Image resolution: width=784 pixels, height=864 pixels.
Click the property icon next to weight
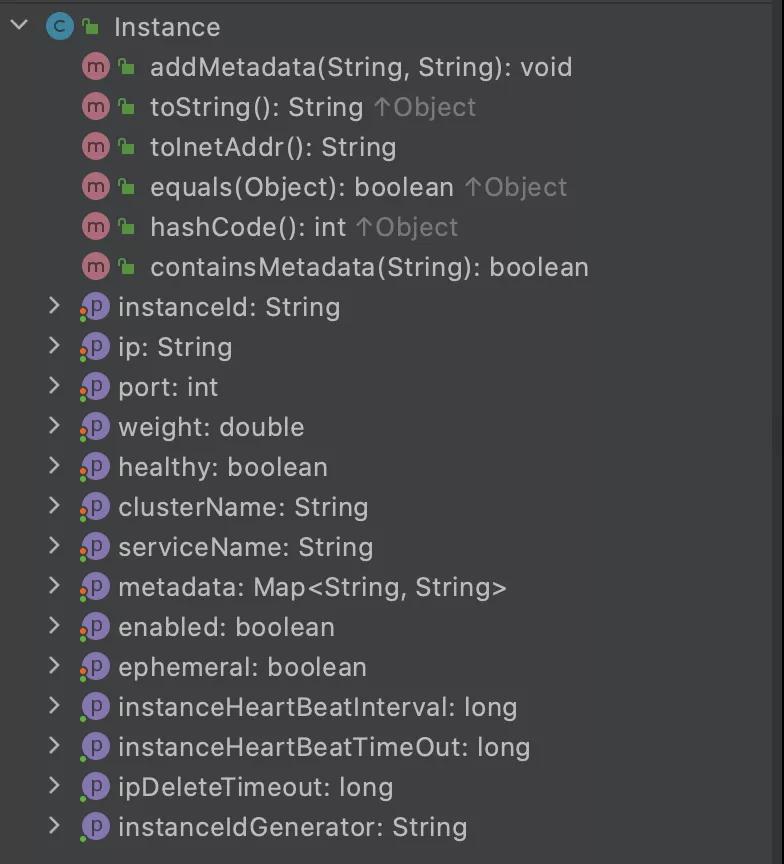click(x=94, y=427)
